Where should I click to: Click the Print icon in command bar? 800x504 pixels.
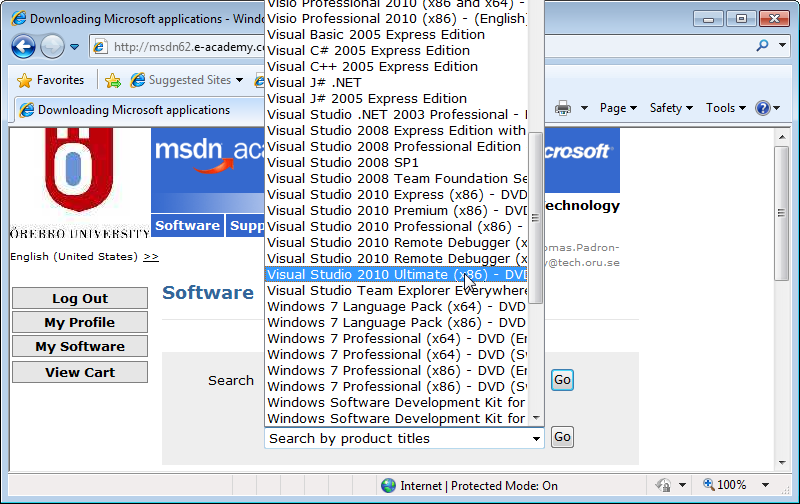click(x=563, y=108)
